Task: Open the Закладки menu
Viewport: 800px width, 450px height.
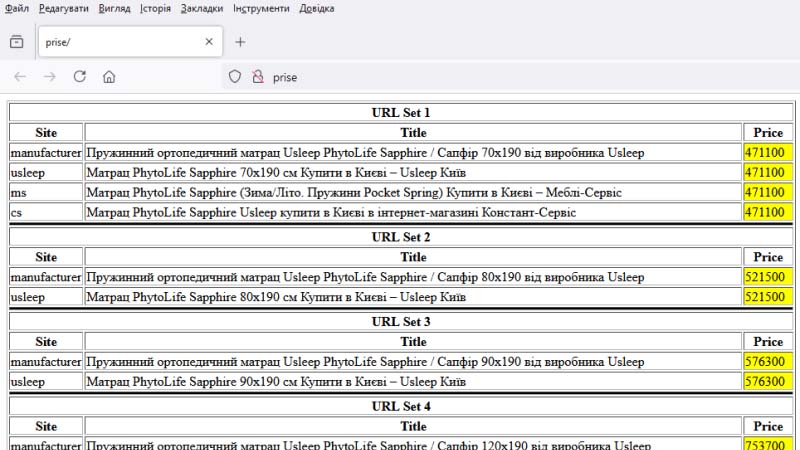Action: 202,9
